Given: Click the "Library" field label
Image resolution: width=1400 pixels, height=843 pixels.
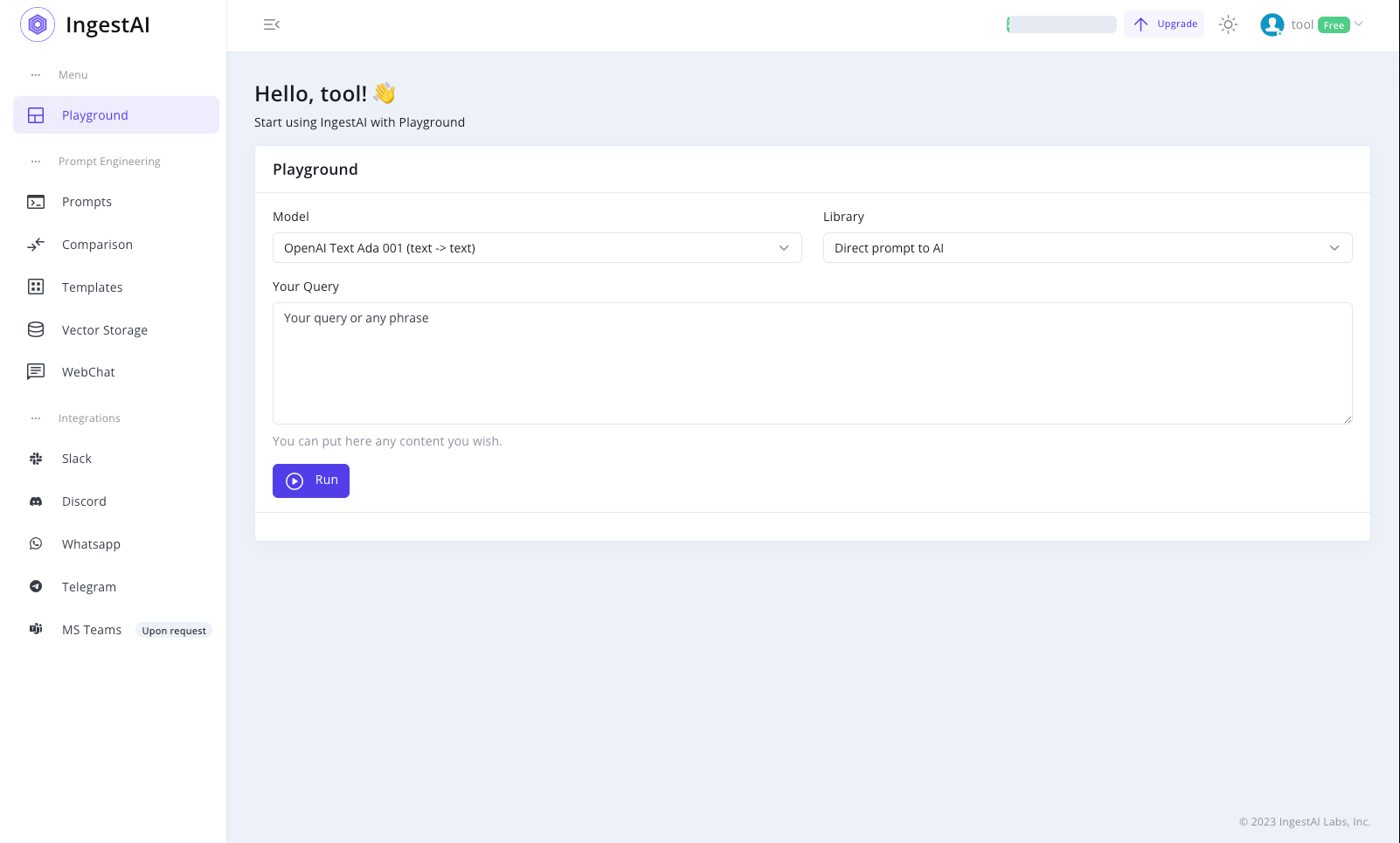Looking at the screenshot, I should 843,217.
